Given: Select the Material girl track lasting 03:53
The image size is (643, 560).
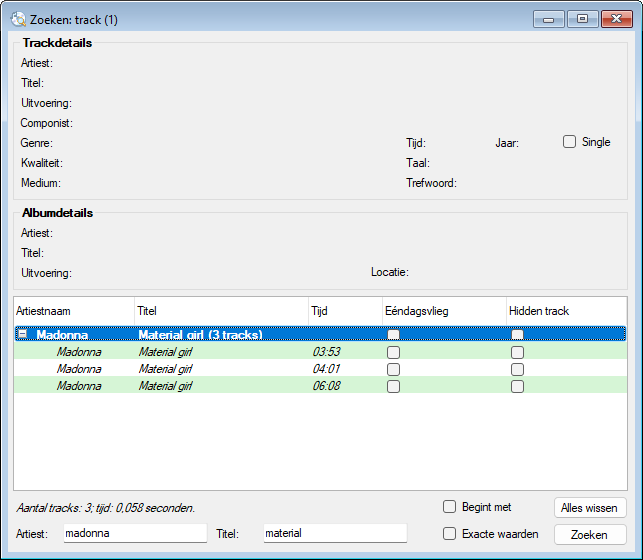Looking at the screenshot, I should point(321,352).
